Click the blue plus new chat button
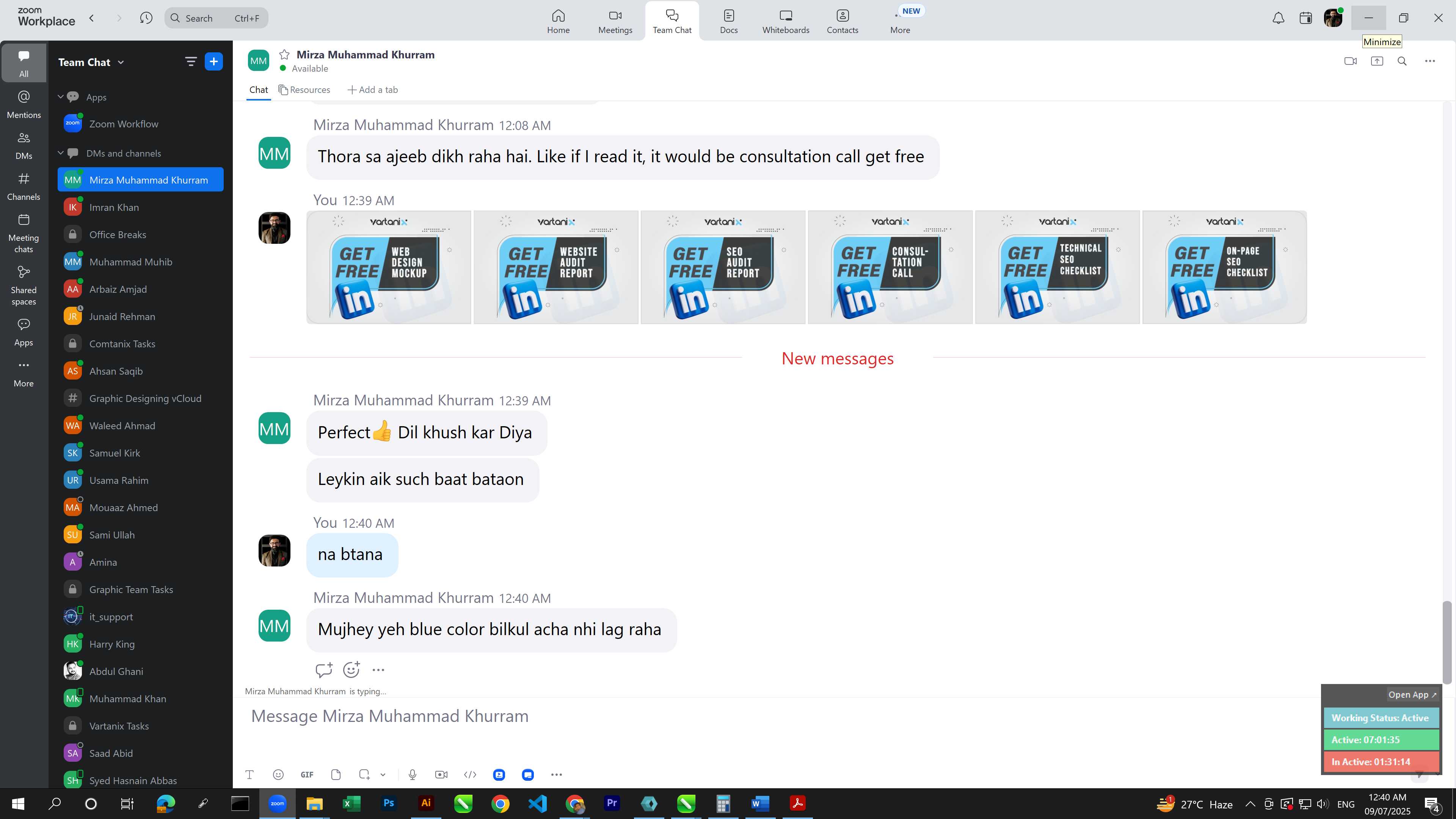The image size is (1456, 819). 213,61
